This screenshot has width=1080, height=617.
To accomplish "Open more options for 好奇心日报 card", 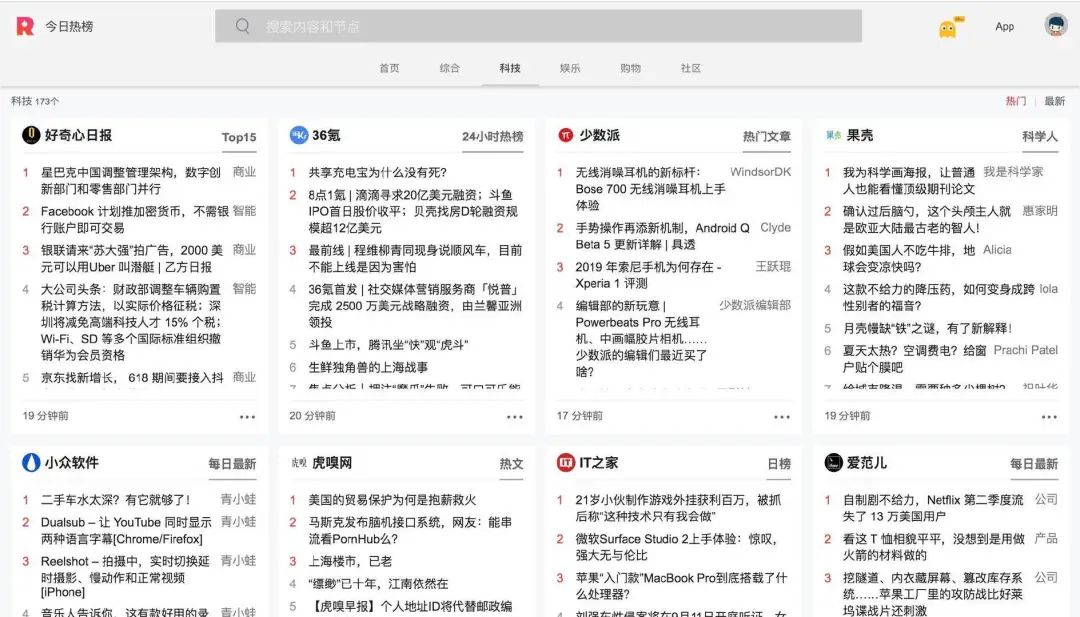I will (x=248, y=417).
